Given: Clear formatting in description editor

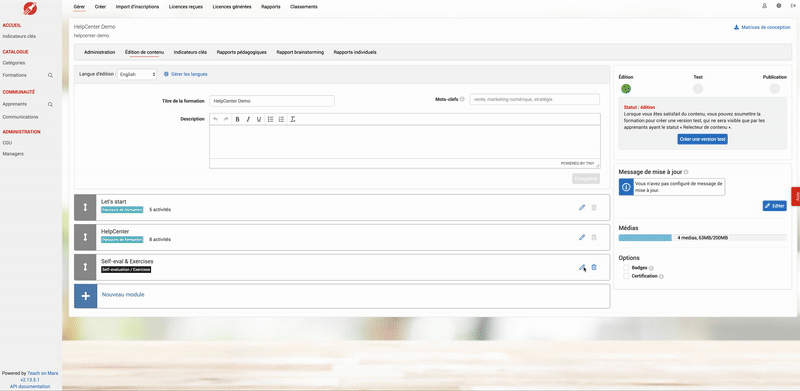Looking at the screenshot, I should pos(293,119).
